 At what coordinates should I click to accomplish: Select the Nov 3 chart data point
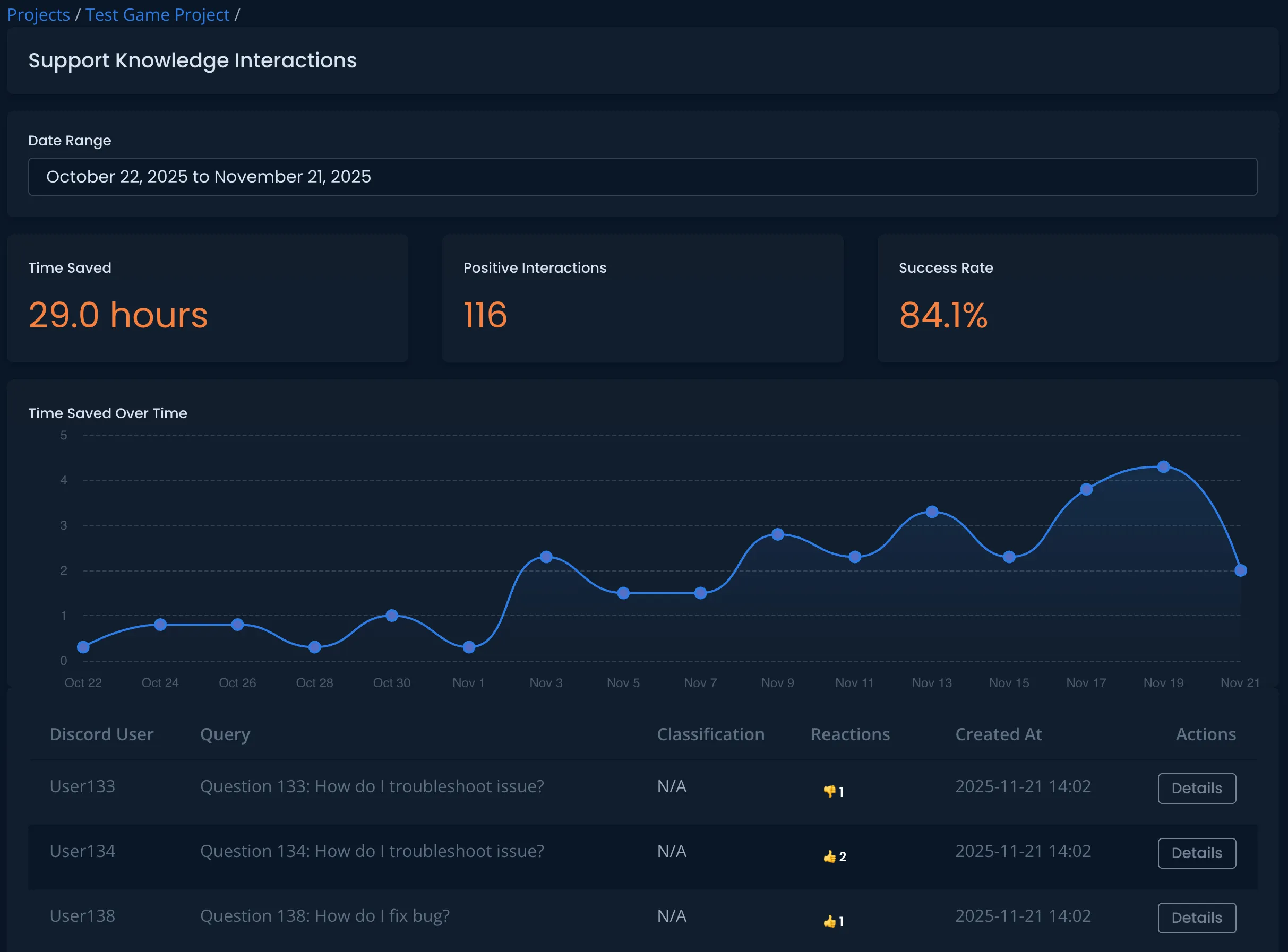point(546,557)
